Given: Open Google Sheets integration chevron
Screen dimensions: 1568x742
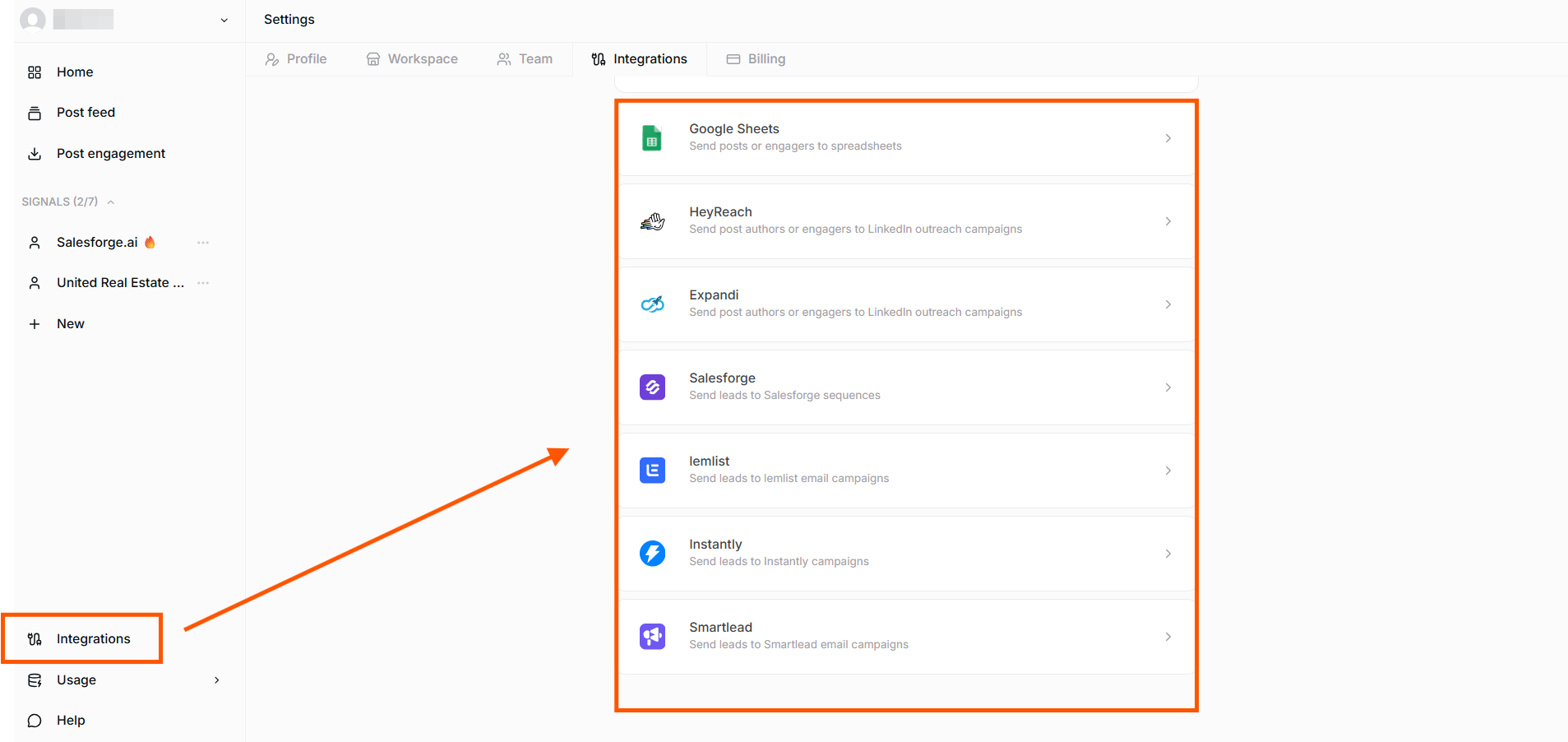Looking at the screenshot, I should pyautogui.click(x=1168, y=138).
